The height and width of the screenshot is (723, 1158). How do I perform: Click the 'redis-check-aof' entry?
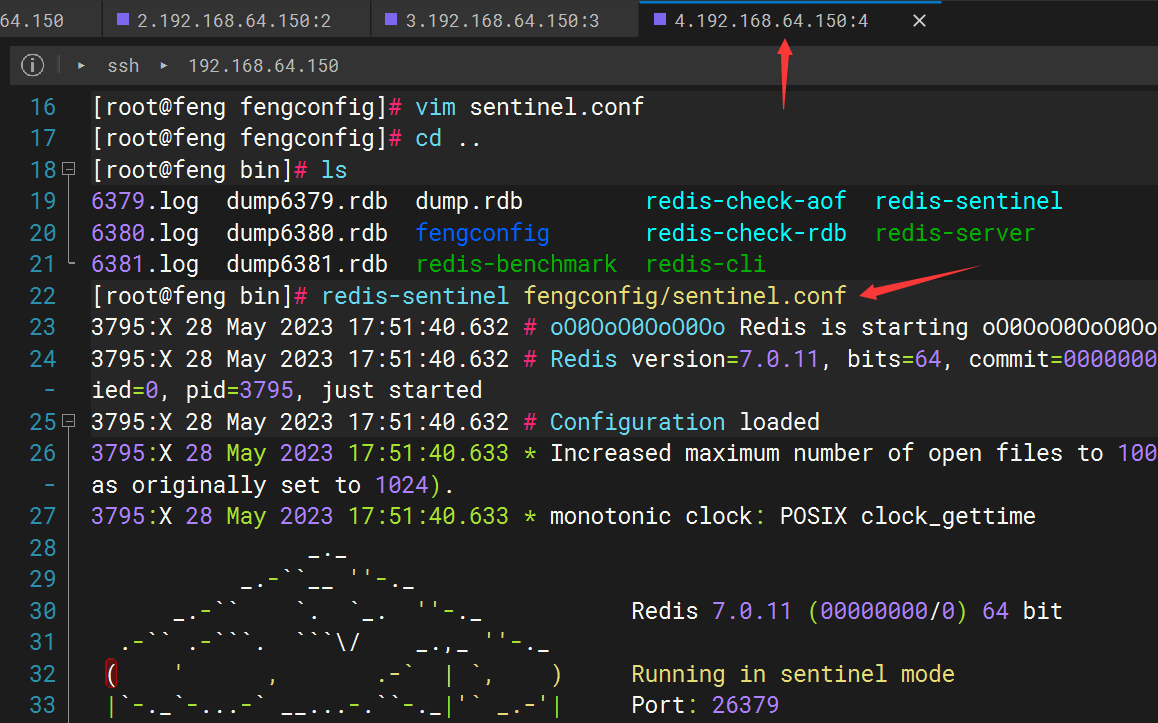pos(746,201)
